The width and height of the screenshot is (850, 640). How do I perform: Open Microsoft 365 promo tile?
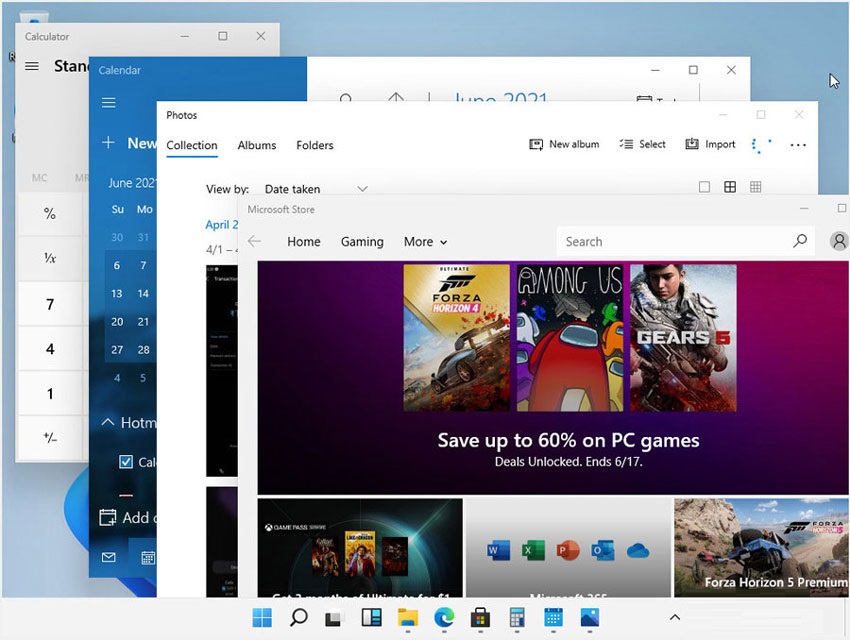point(568,548)
